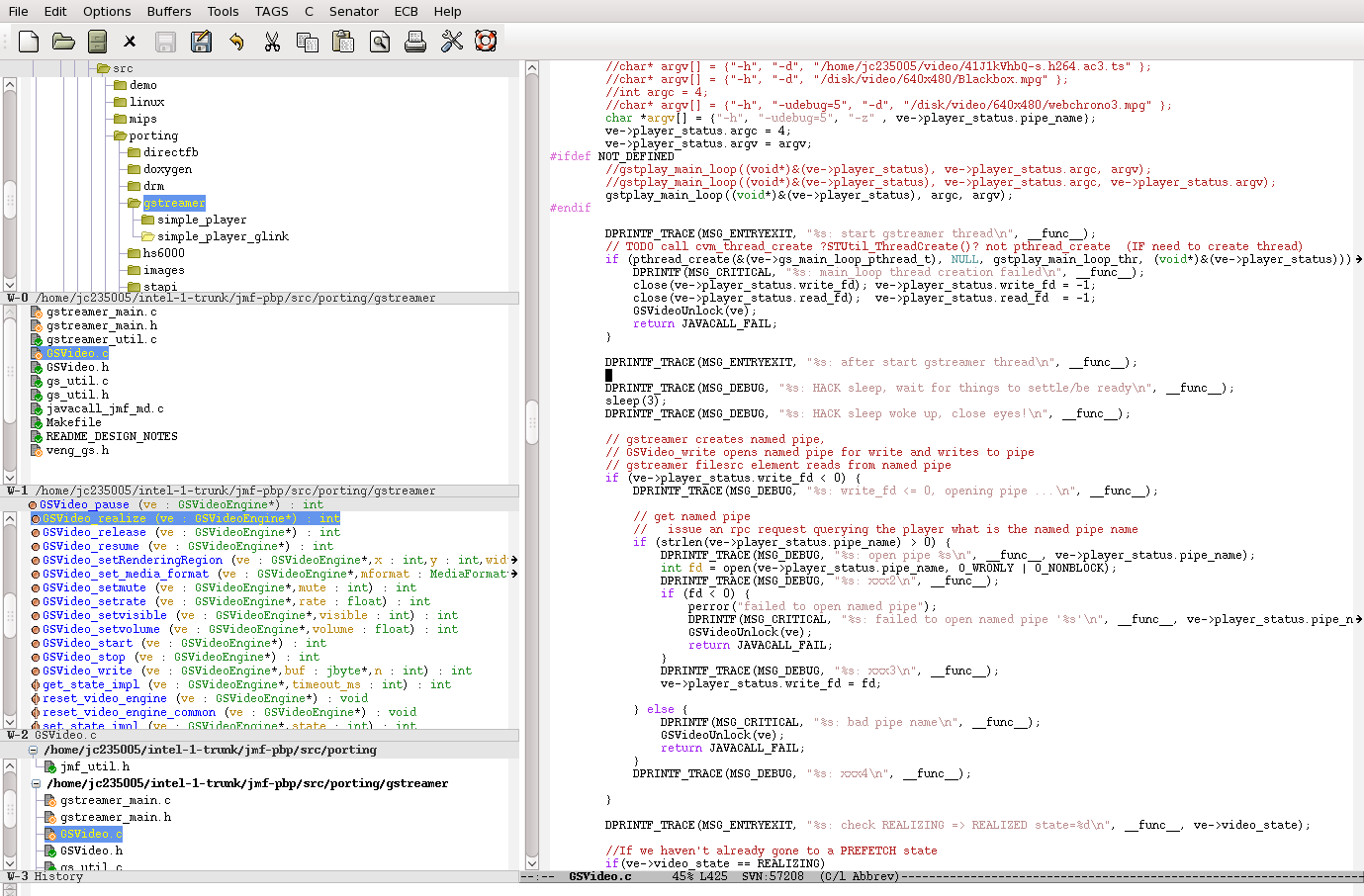Expand the directfb folder
Screen dimensions: 1364x896
point(135,152)
